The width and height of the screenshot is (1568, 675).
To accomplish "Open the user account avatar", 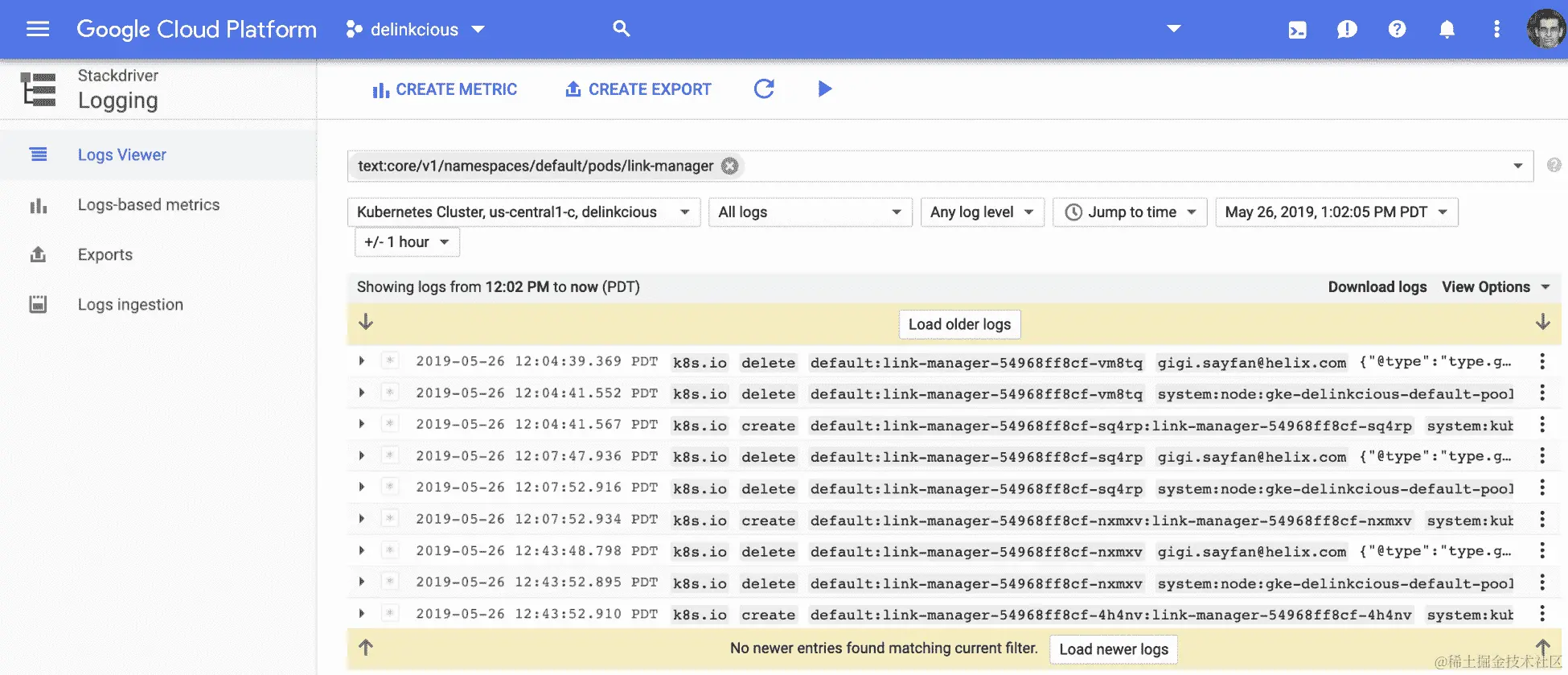I will (x=1545, y=29).
